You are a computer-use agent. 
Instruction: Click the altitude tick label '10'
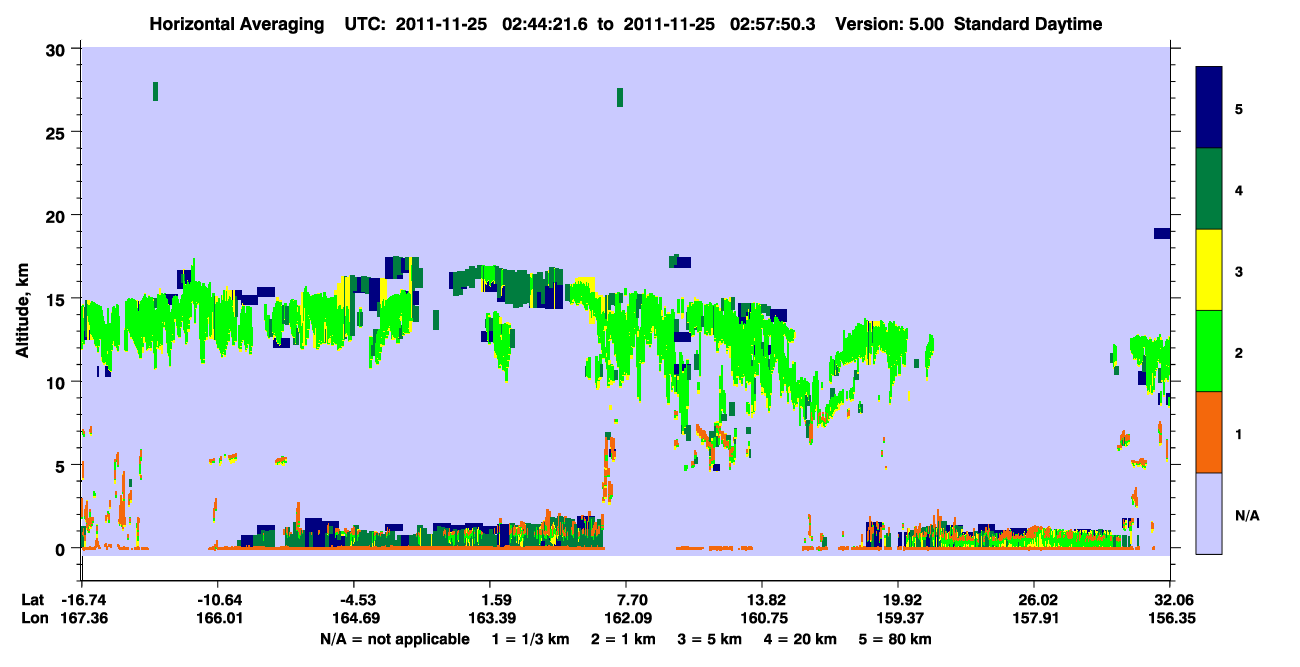click(x=58, y=382)
